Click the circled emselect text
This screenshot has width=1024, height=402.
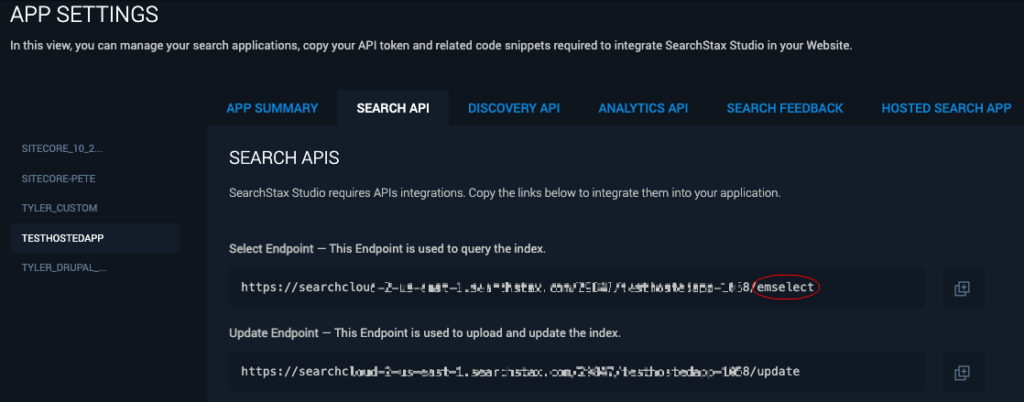click(786, 287)
